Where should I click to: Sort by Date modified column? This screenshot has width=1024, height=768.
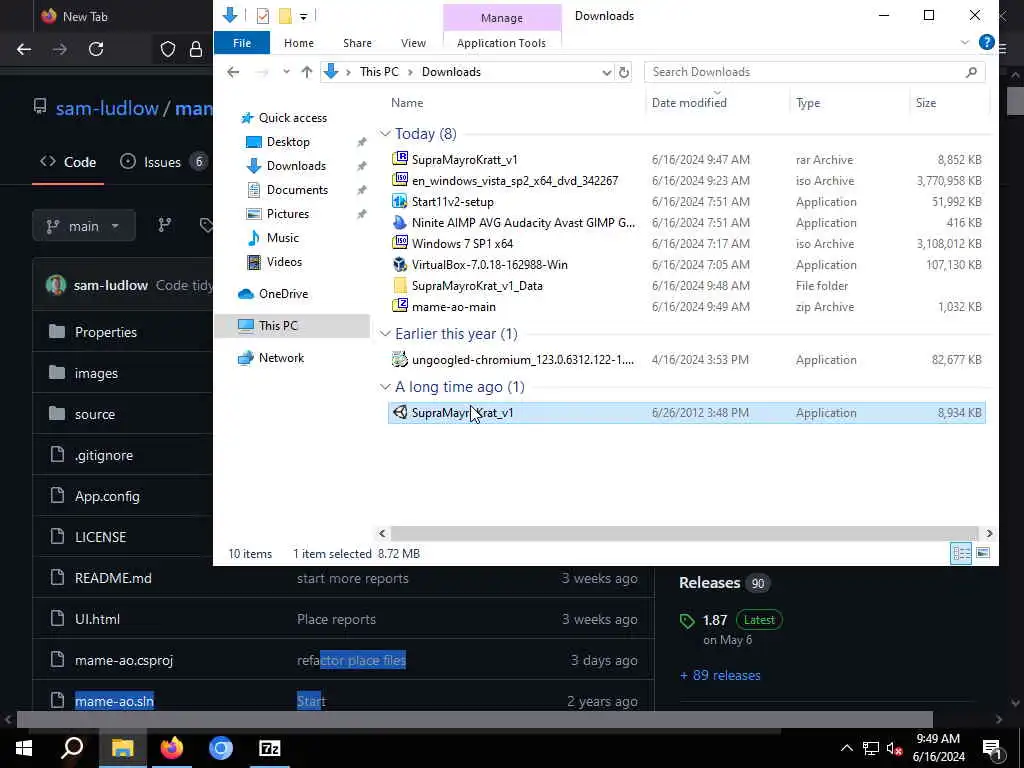pyautogui.click(x=689, y=103)
